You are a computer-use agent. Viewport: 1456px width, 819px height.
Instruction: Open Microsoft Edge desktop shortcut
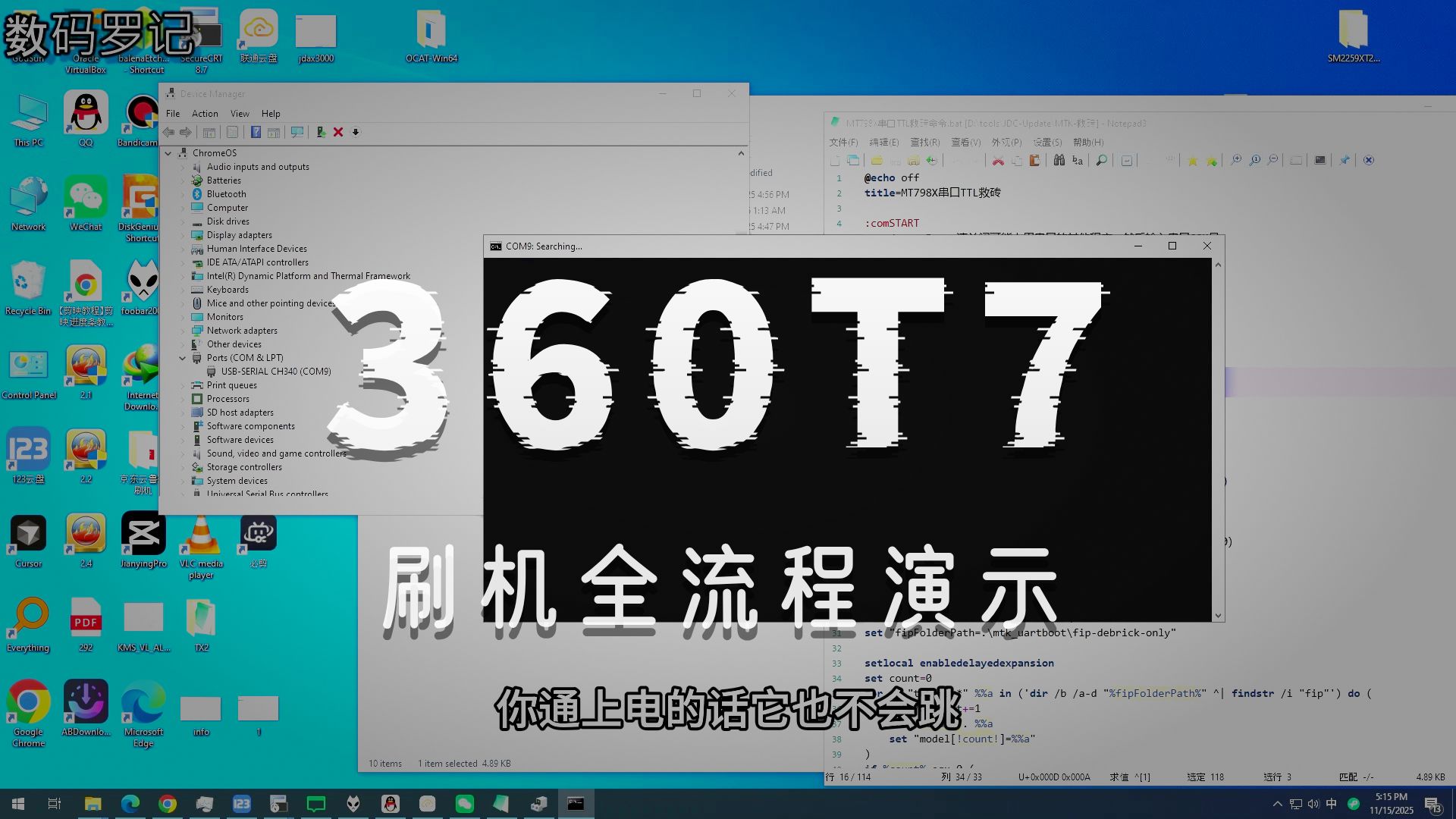143,714
